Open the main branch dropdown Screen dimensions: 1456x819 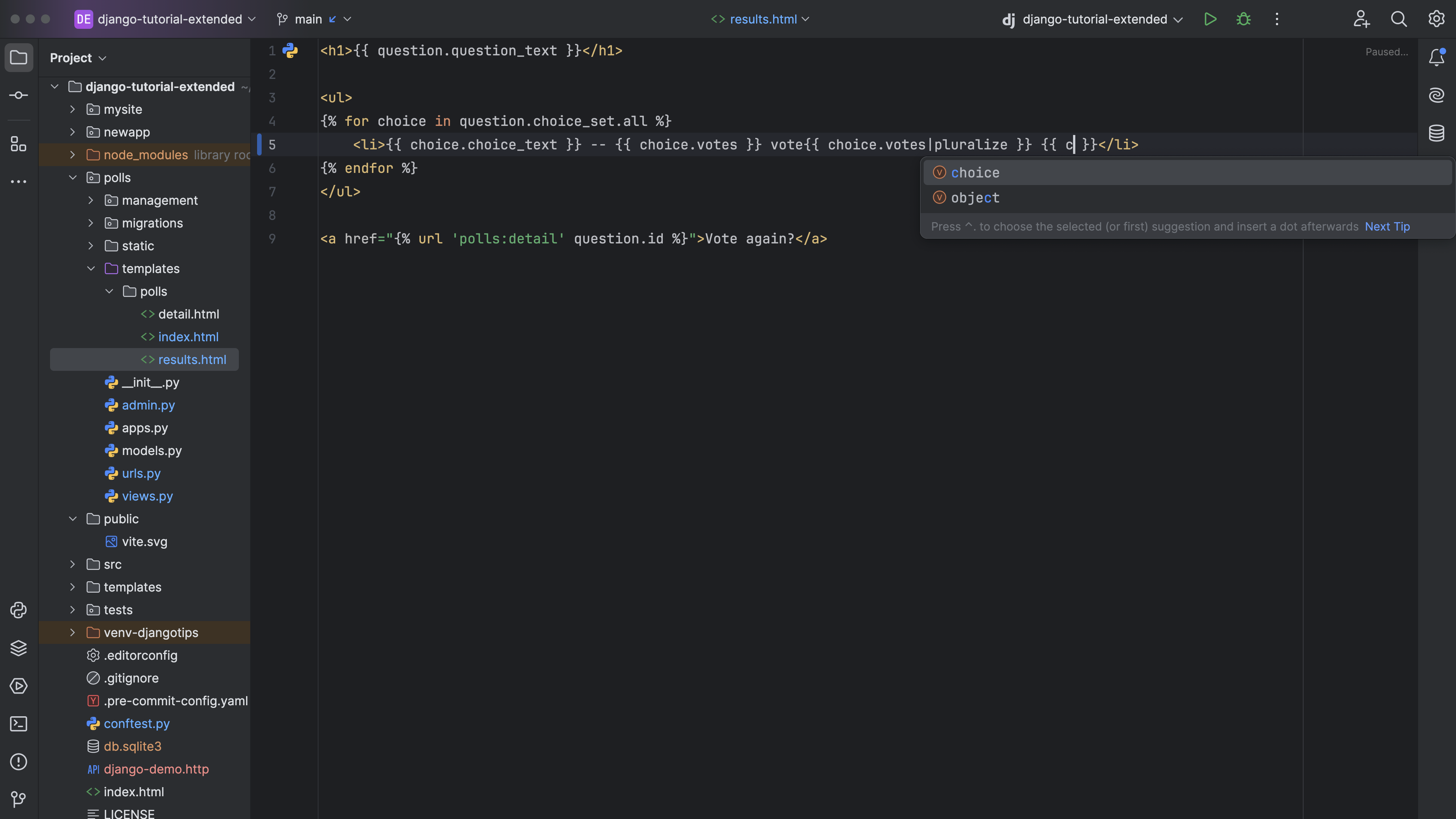(x=314, y=19)
